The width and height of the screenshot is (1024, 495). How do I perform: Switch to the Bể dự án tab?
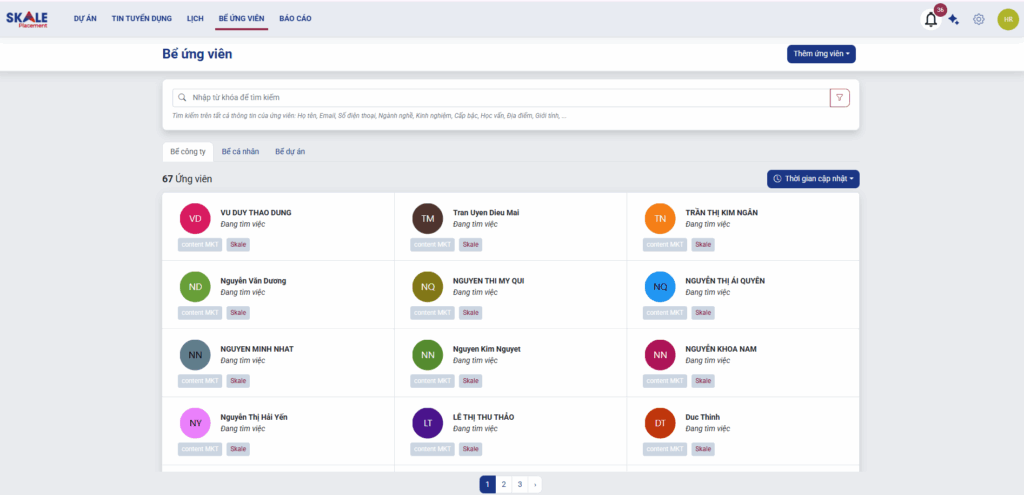click(290, 151)
